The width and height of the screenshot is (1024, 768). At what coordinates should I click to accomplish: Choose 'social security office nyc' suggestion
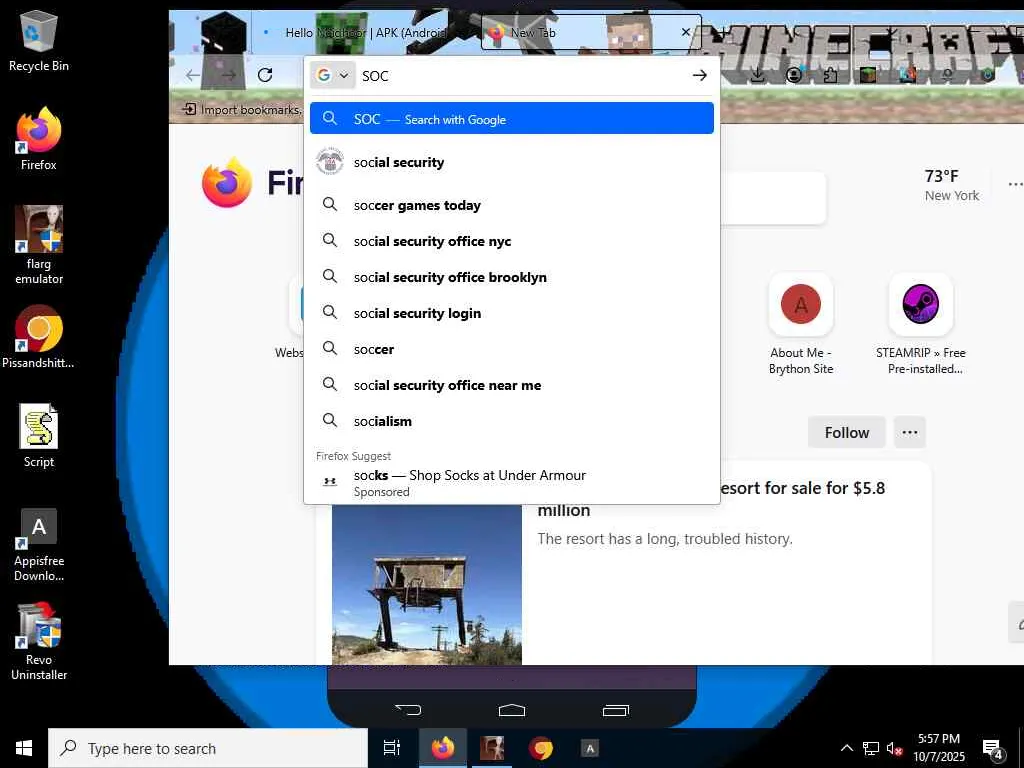click(x=511, y=241)
